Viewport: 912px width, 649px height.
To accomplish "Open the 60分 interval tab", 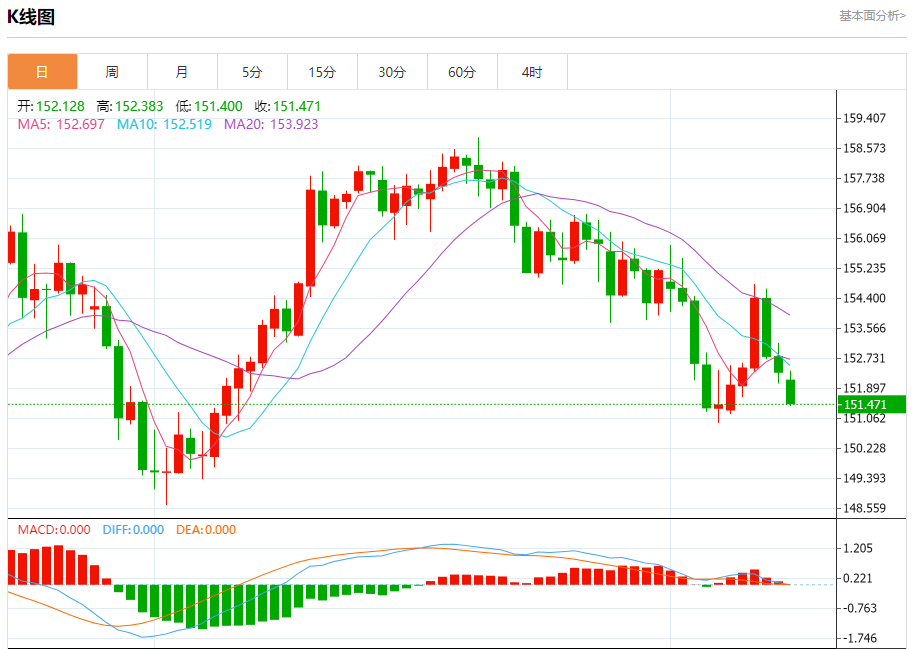I will [x=462, y=72].
